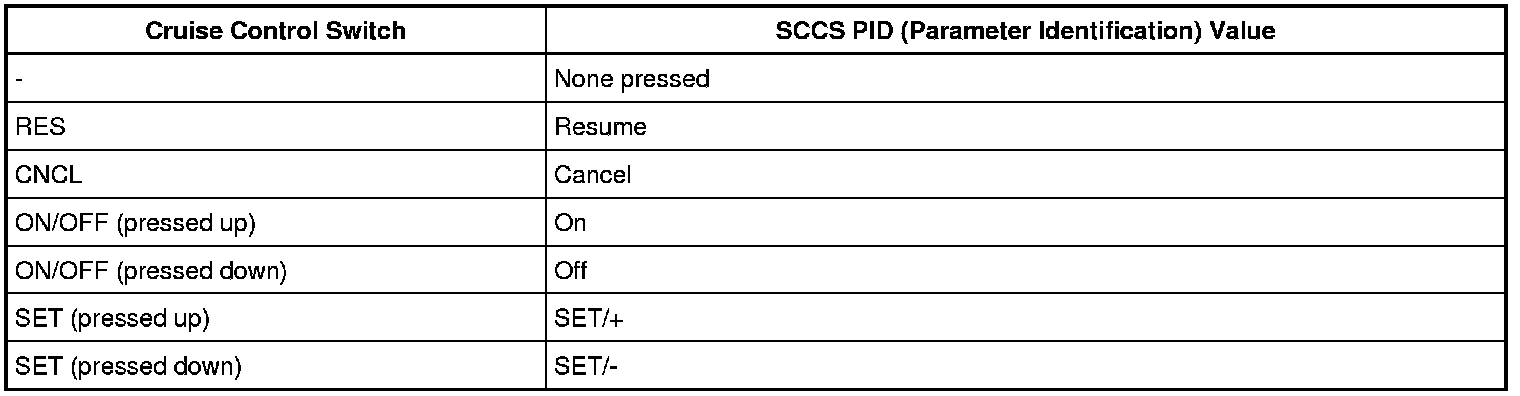Click the SCCS PID Value column header
This screenshot has height=396, width=1520.
[x=1026, y=30]
